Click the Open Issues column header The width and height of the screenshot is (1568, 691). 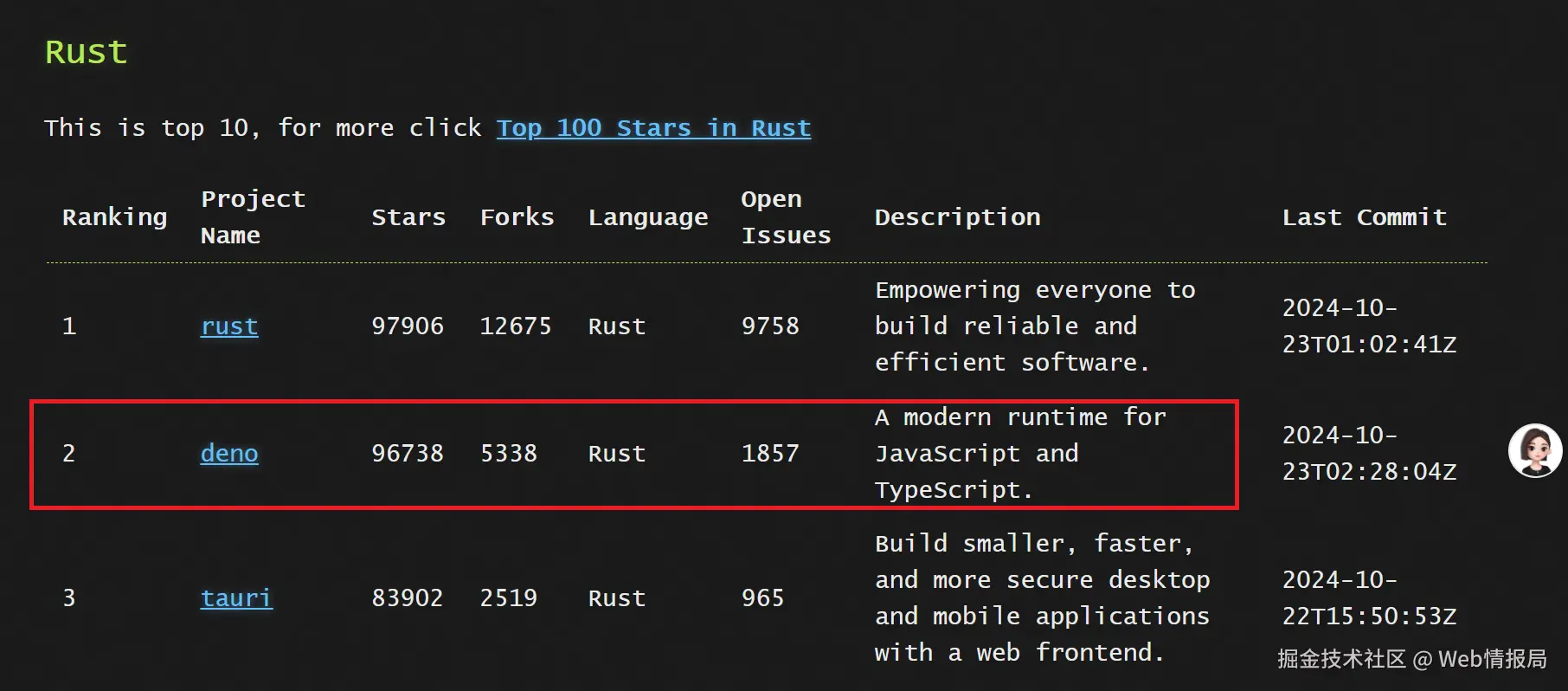pos(785,217)
